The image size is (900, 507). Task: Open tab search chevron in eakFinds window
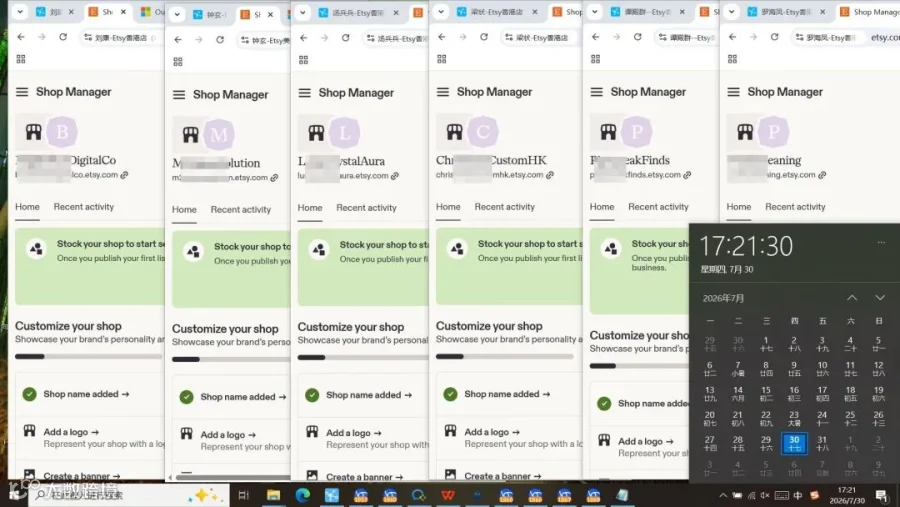(595, 11)
